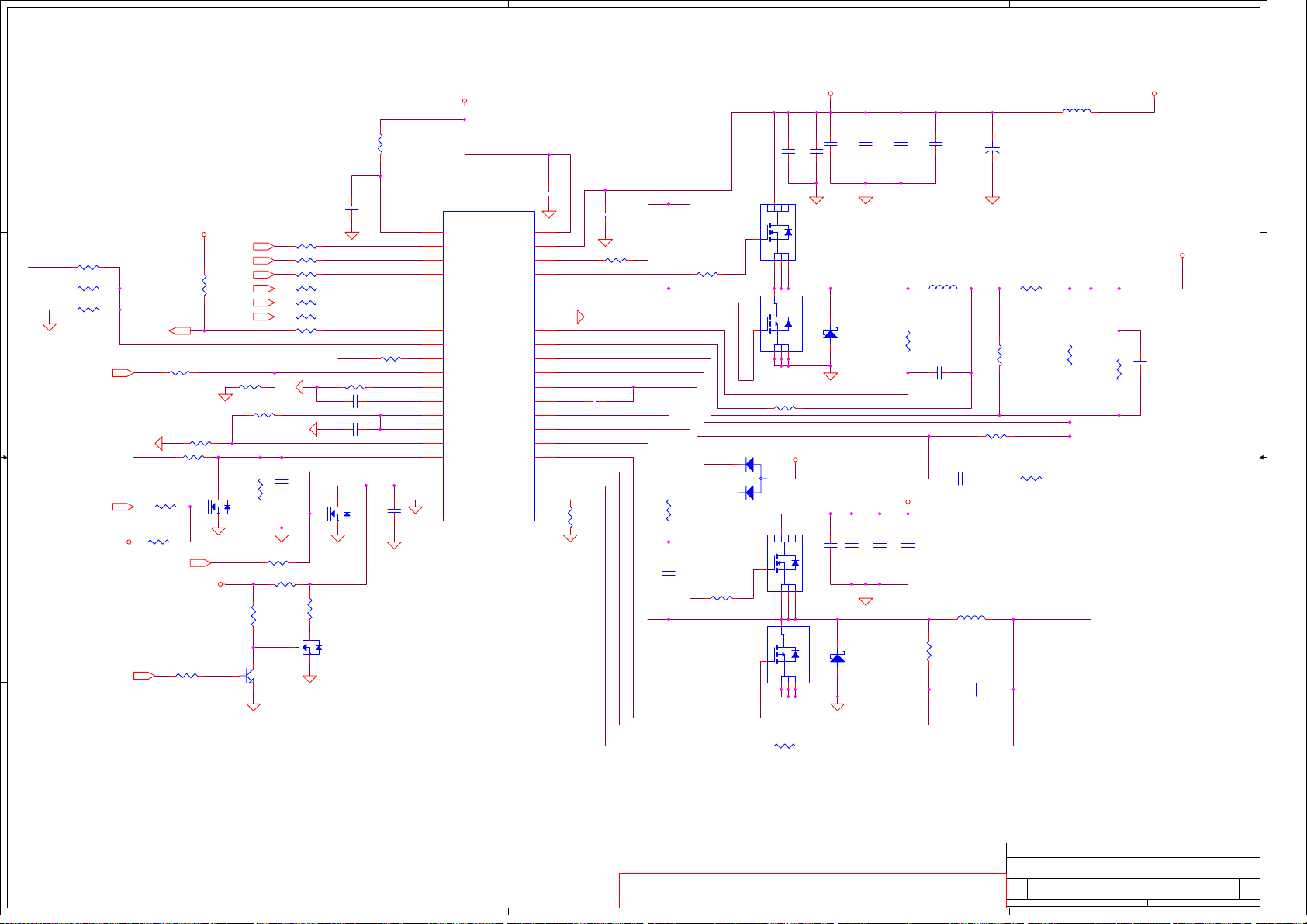Select the title block in the bottom-right corner
1307x924 pixels.
(x=1132, y=874)
